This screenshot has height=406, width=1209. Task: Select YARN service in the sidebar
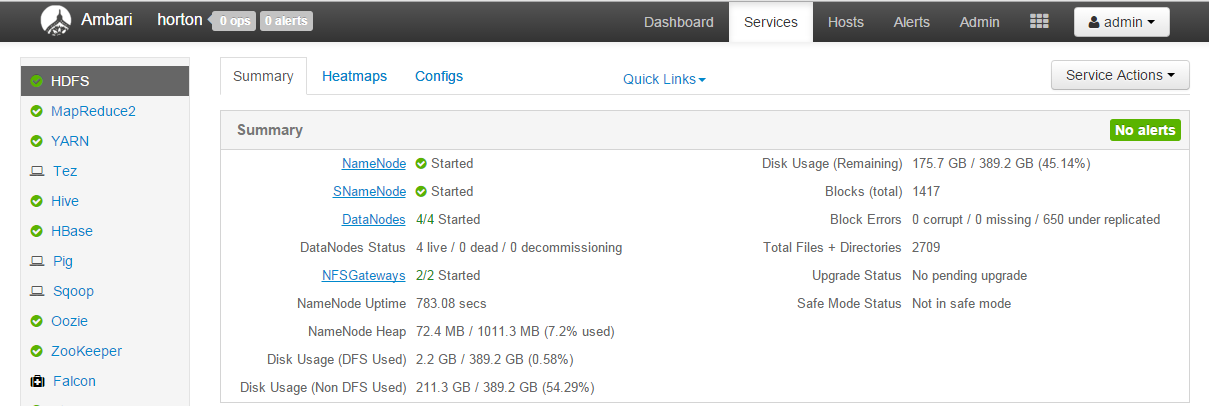(x=70, y=141)
